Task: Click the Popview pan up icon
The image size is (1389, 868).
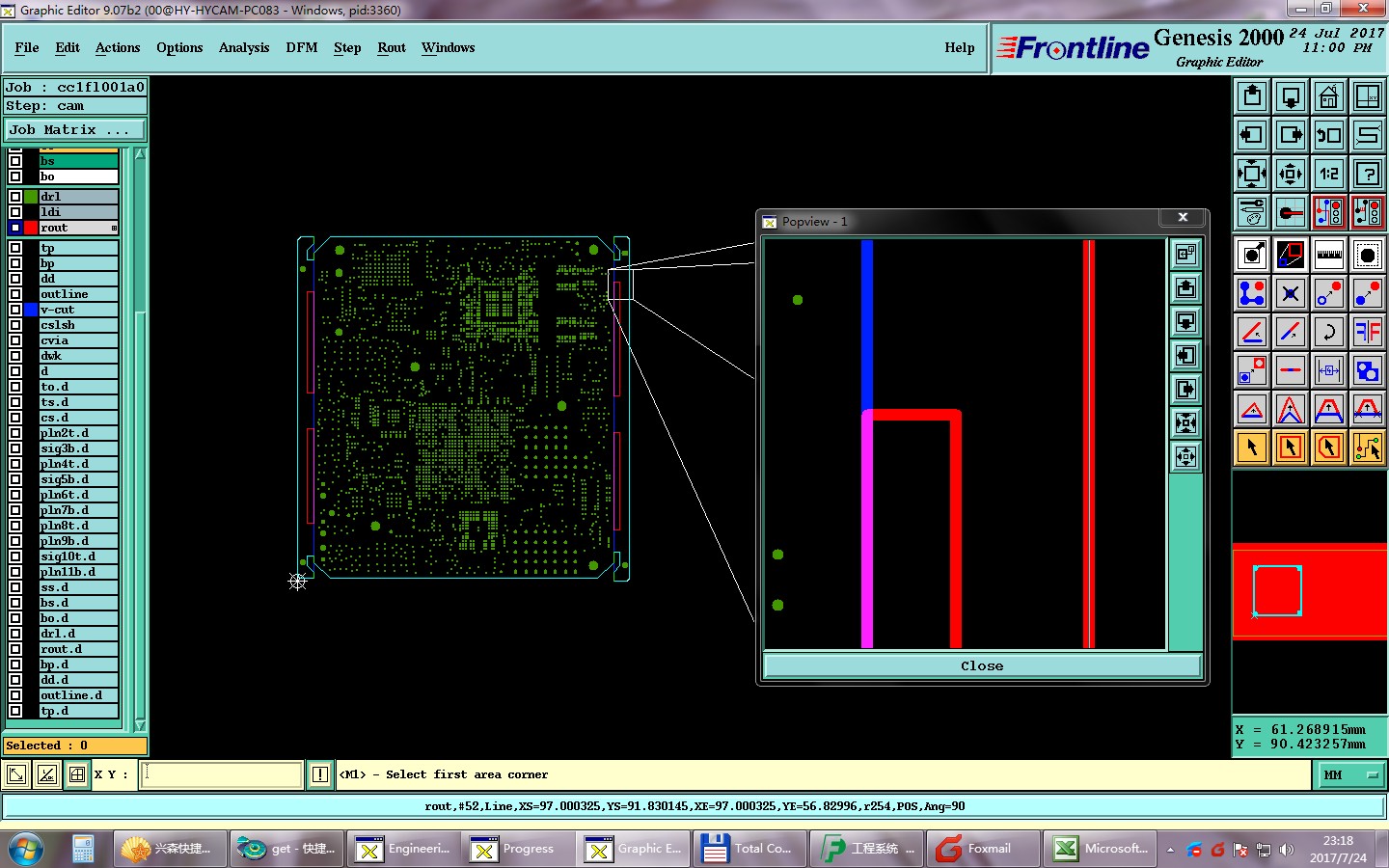Action: 1185,288
